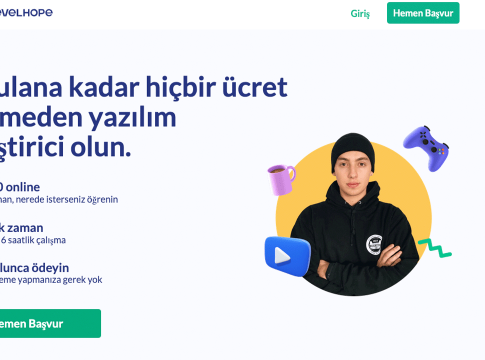Image resolution: width=485 pixels, height=360 pixels.
Task: Click the hiçbir ücret headline line
Action: point(143,88)
